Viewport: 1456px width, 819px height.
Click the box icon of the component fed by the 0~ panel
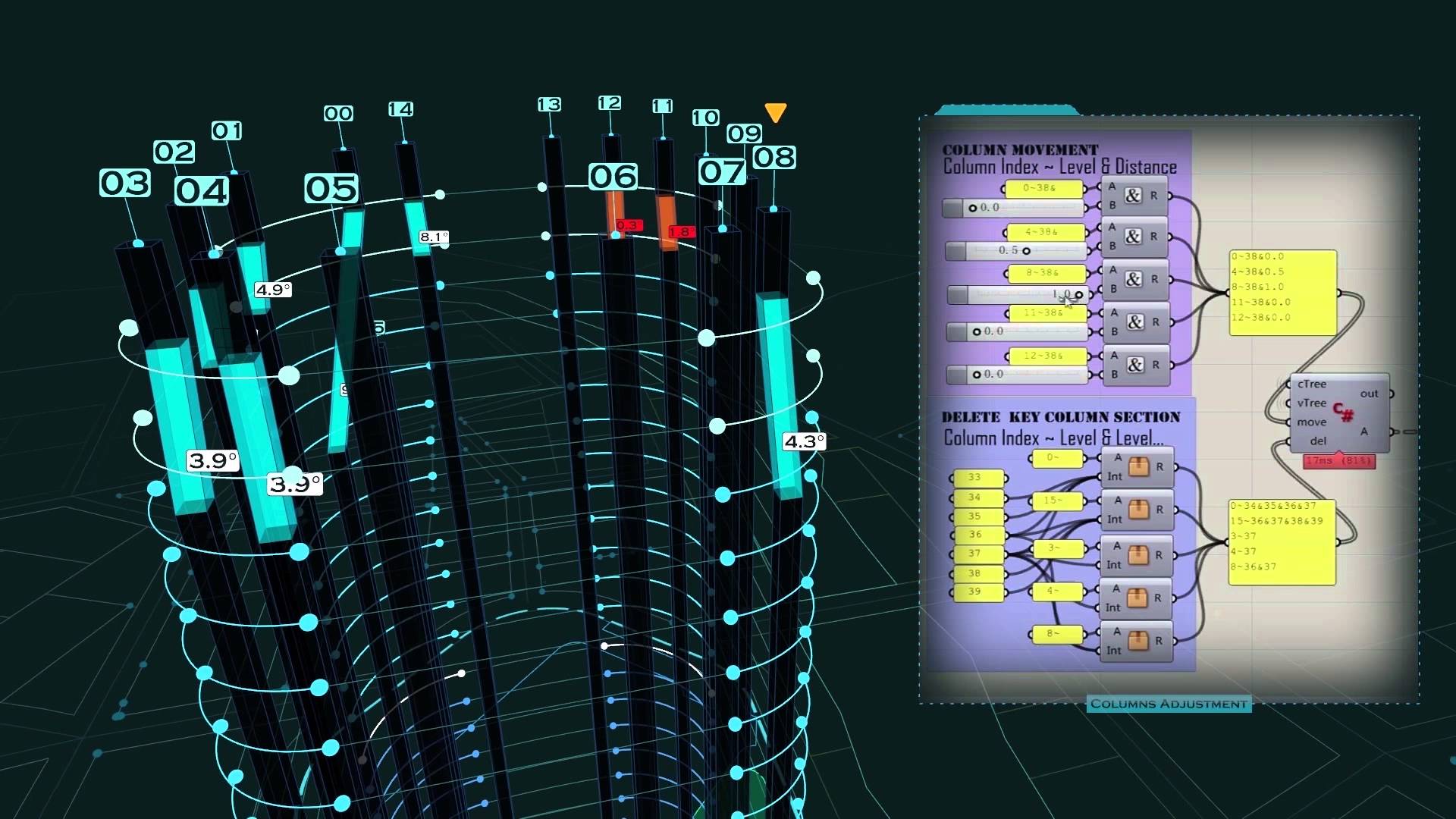point(1137,466)
